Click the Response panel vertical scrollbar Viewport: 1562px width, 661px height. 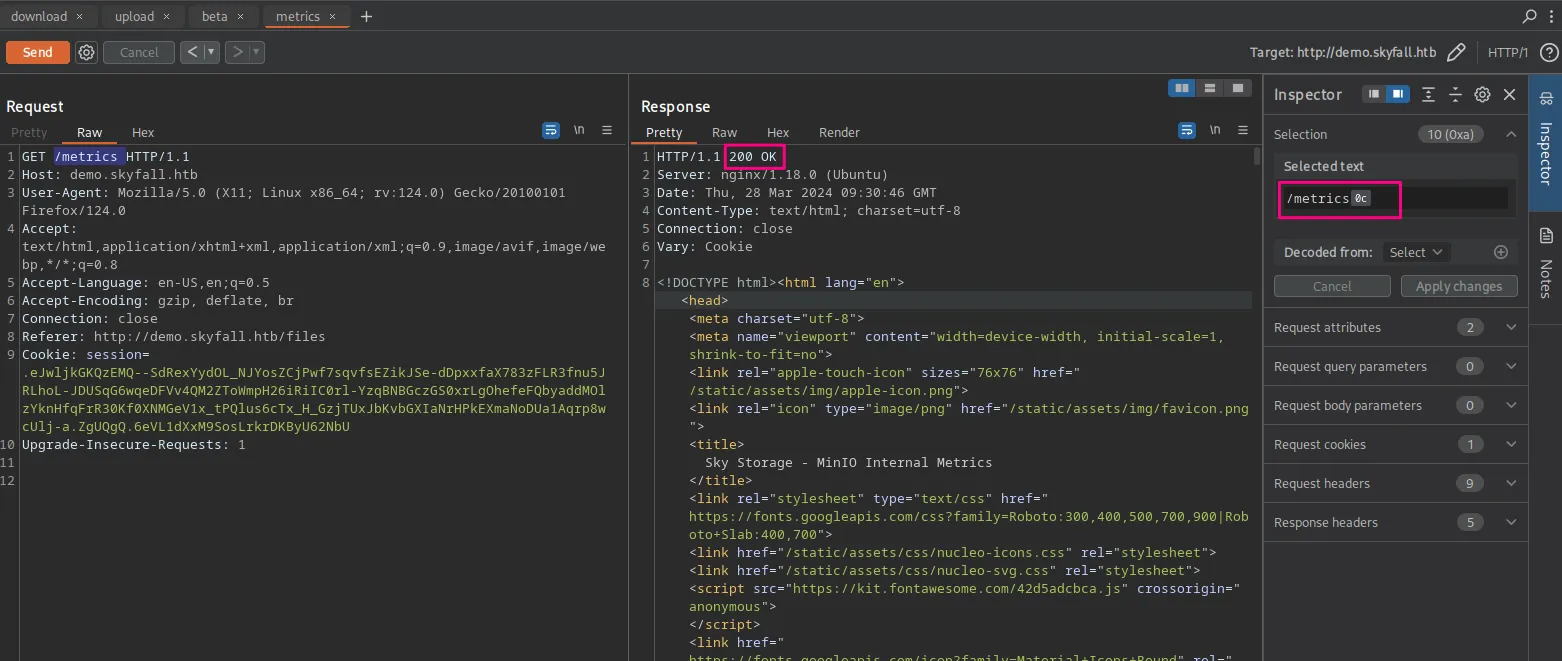click(1257, 156)
